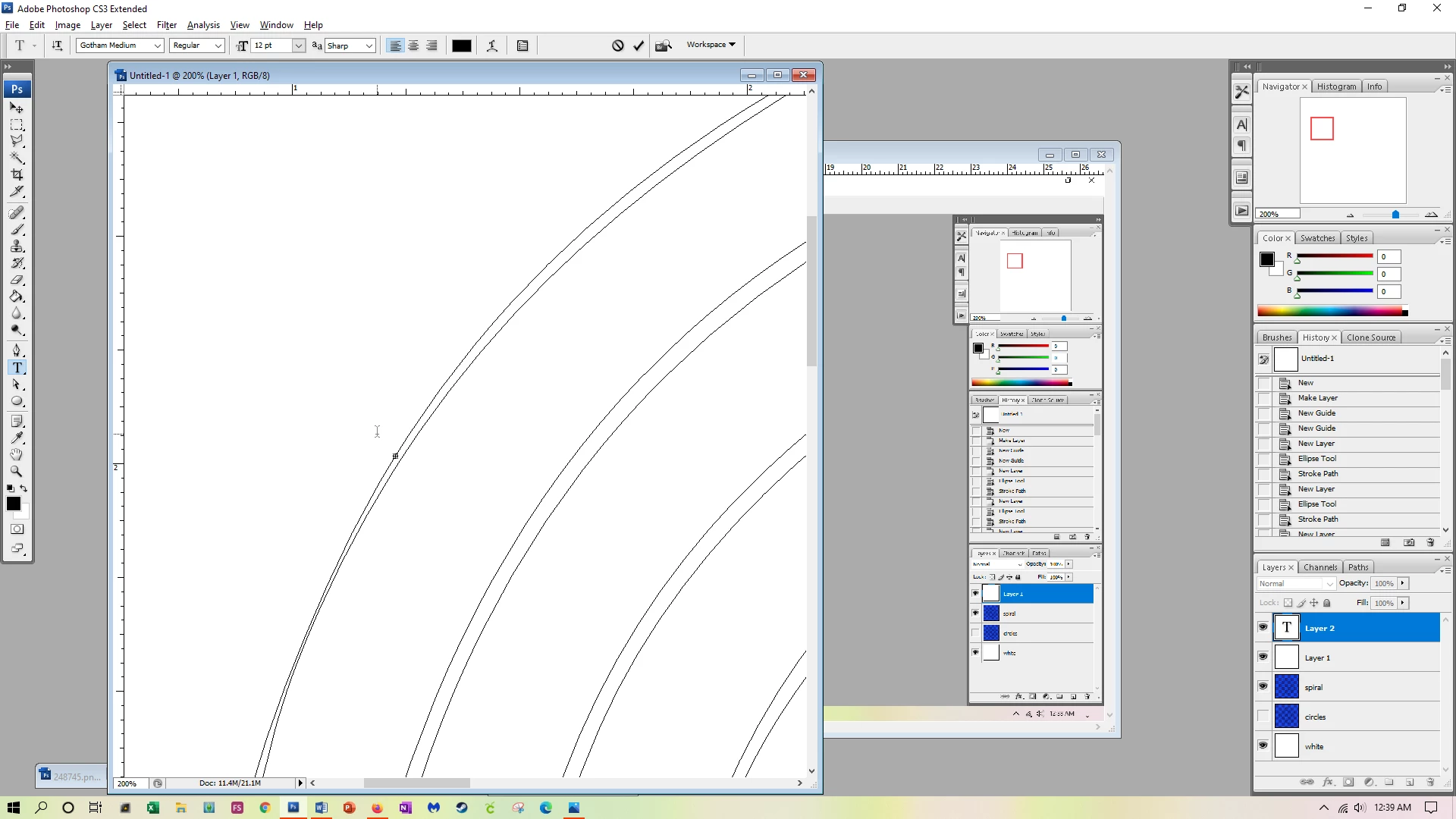The image size is (1456, 819).
Task: Select the Crop tool
Action: coord(17,174)
